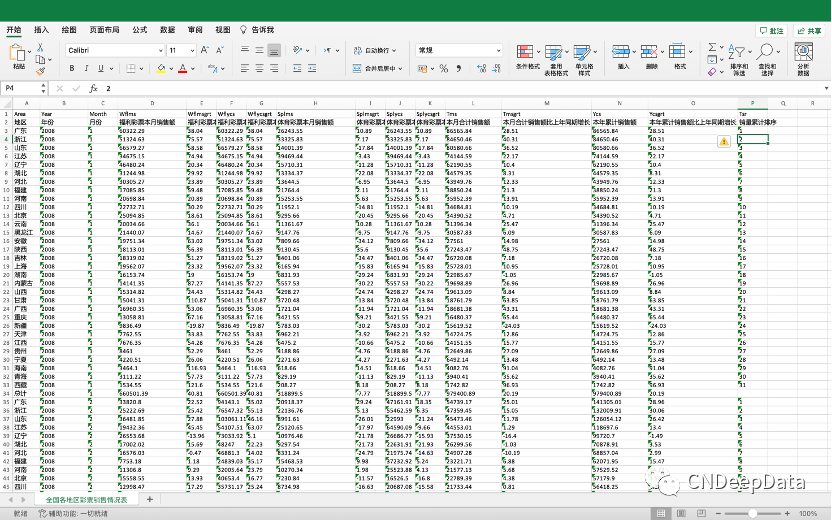Click the 告诉我 tell me search
The height and width of the screenshot is (520, 832).
pyautogui.click(x=257, y=30)
